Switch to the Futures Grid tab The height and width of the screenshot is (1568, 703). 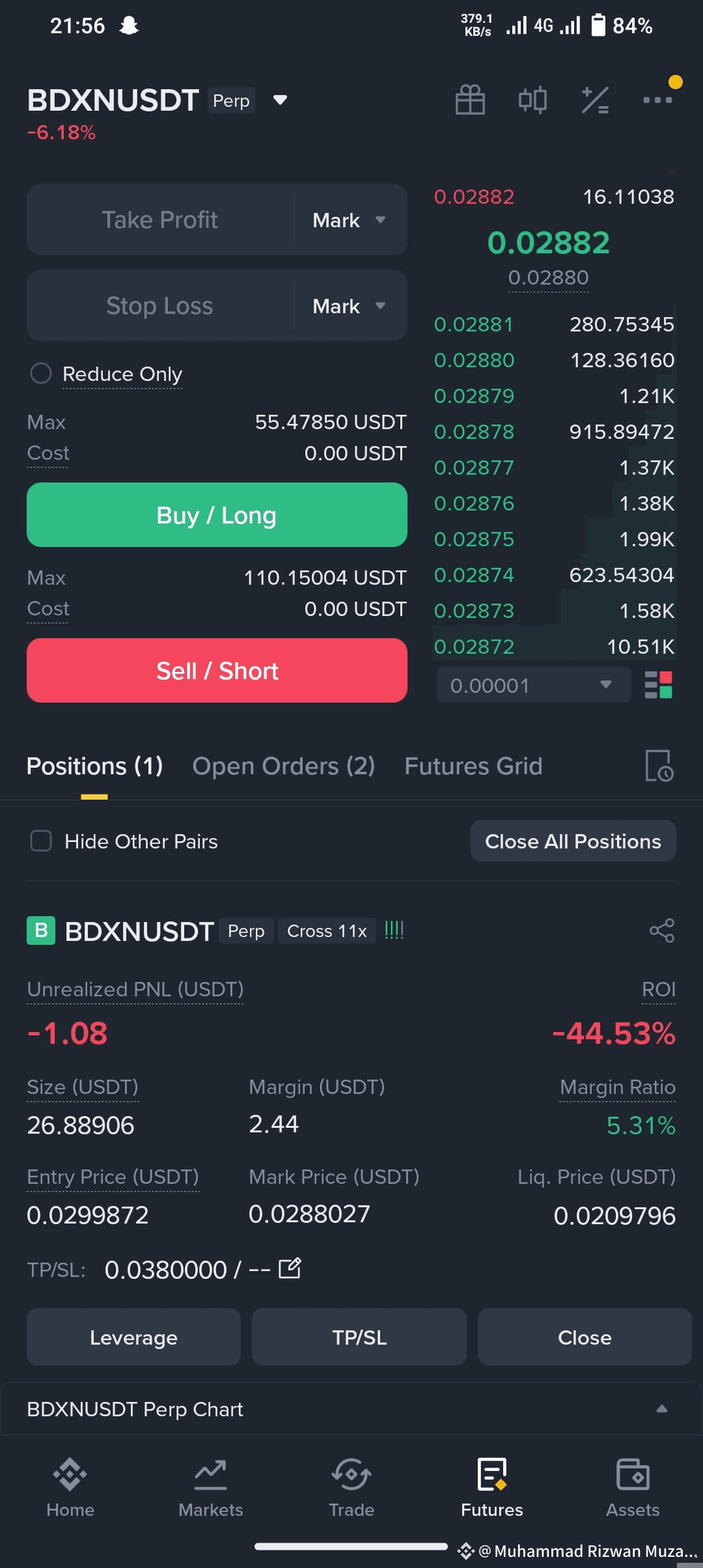[x=473, y=766]
